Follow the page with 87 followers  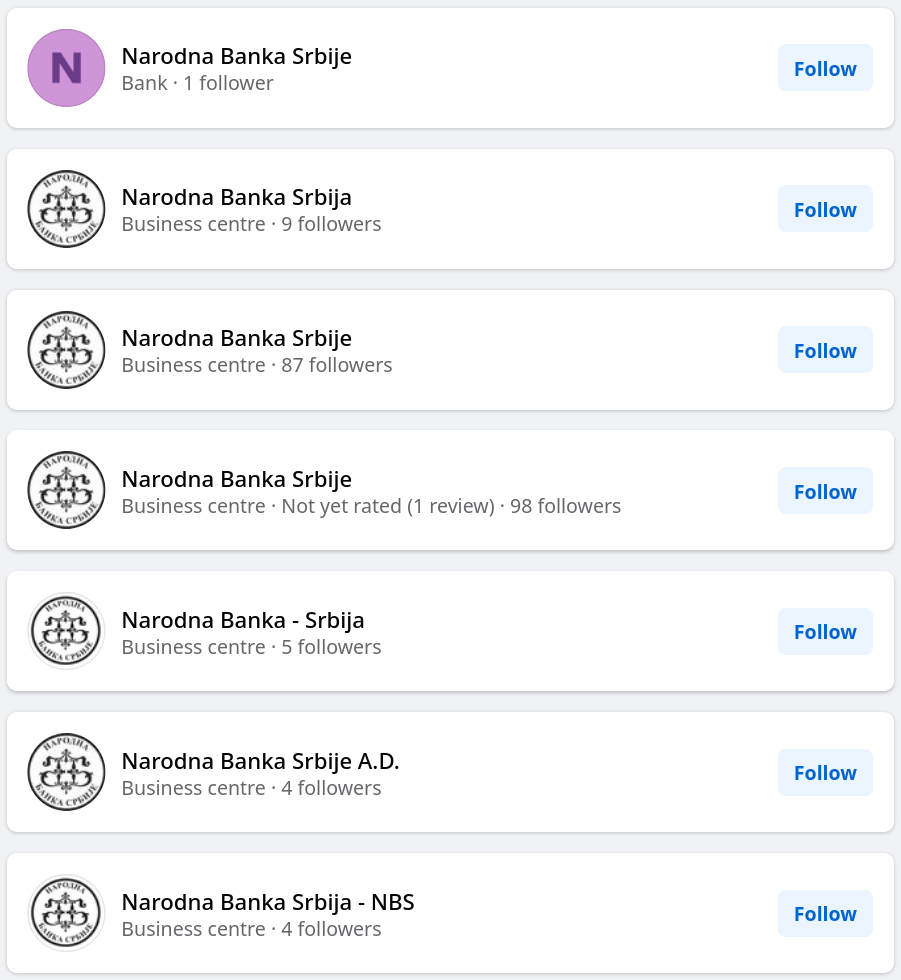pos(825,350)
